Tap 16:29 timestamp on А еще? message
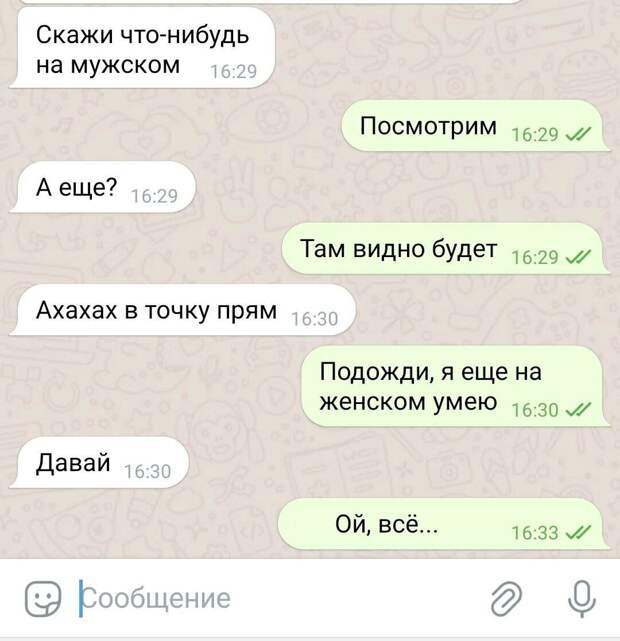This screenshot has width=620, height=641. pos(154,196)
